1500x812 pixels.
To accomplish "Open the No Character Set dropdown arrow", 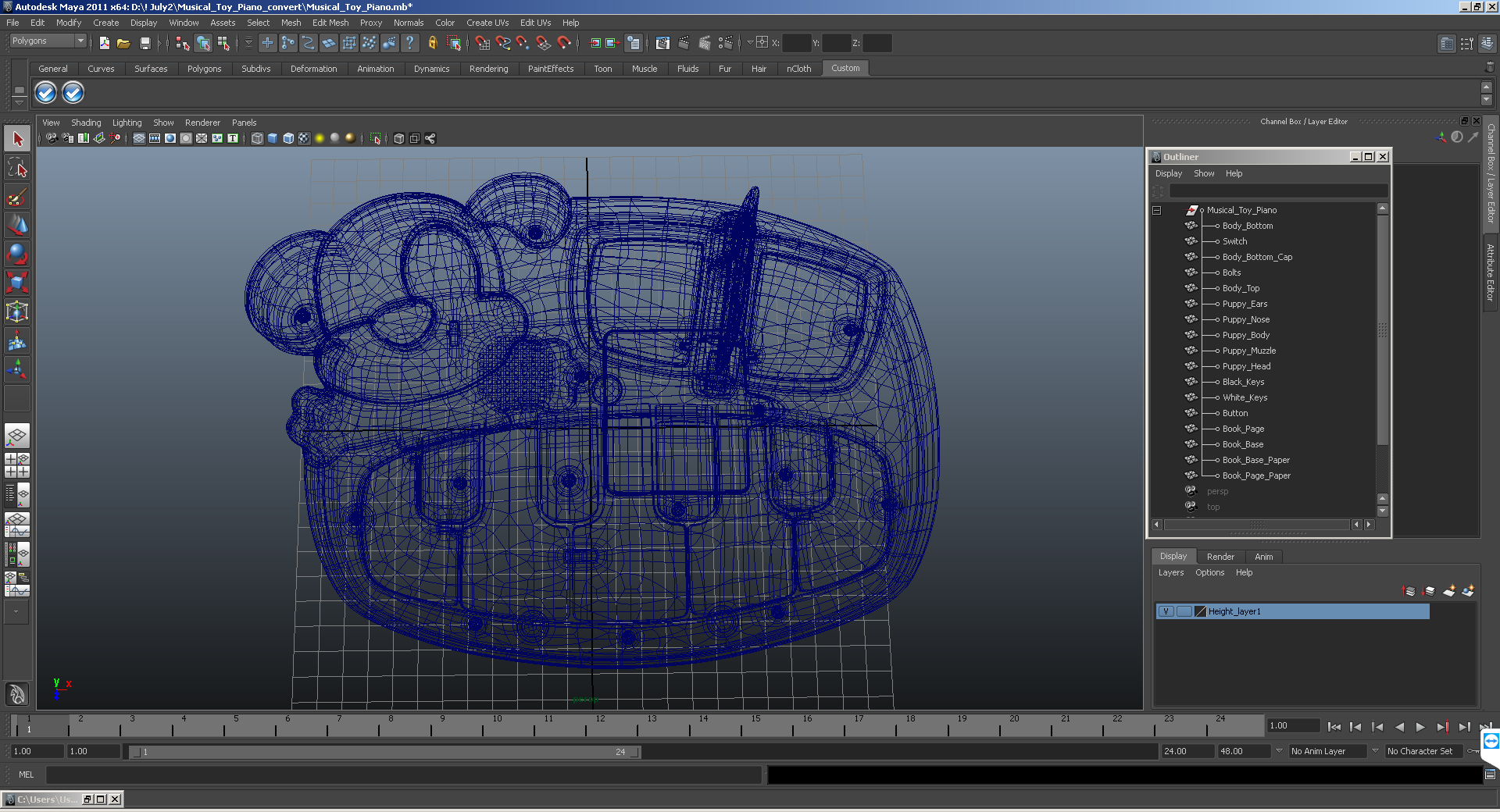I will point(1375,751).
